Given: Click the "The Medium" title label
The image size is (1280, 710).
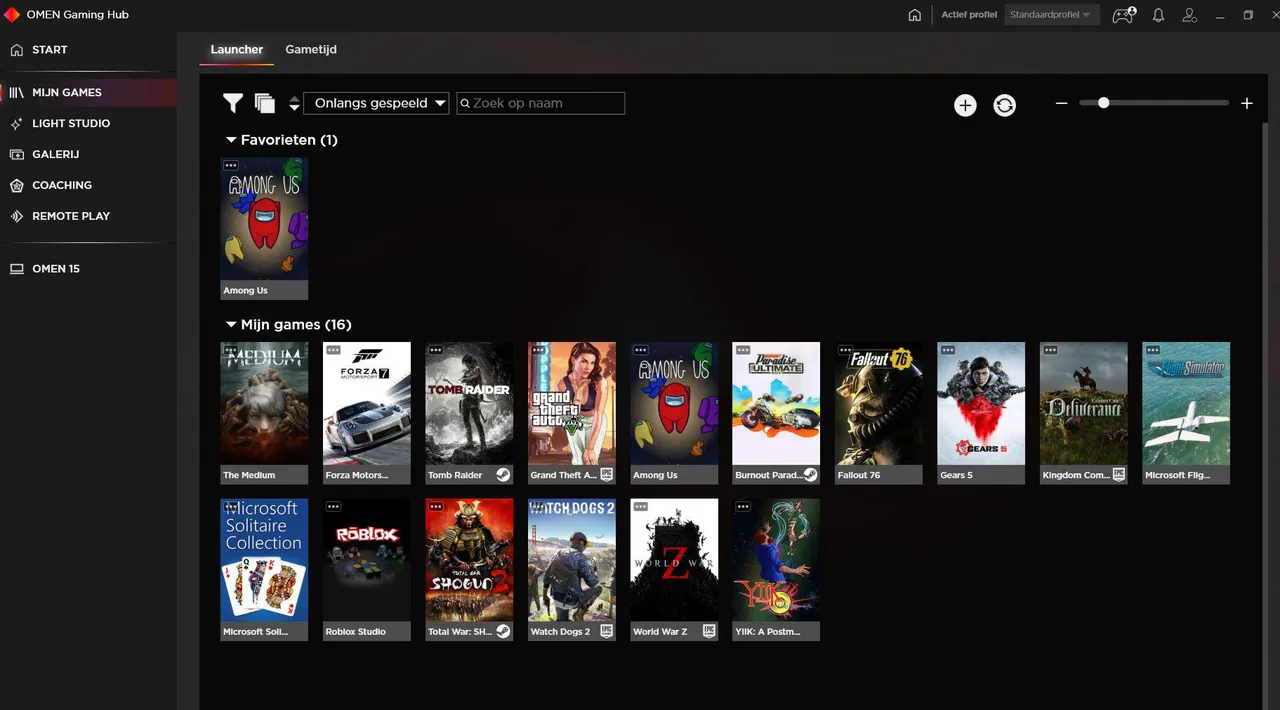Looking at the screenshot, I should pyautogui.click(x=249, y=475).
